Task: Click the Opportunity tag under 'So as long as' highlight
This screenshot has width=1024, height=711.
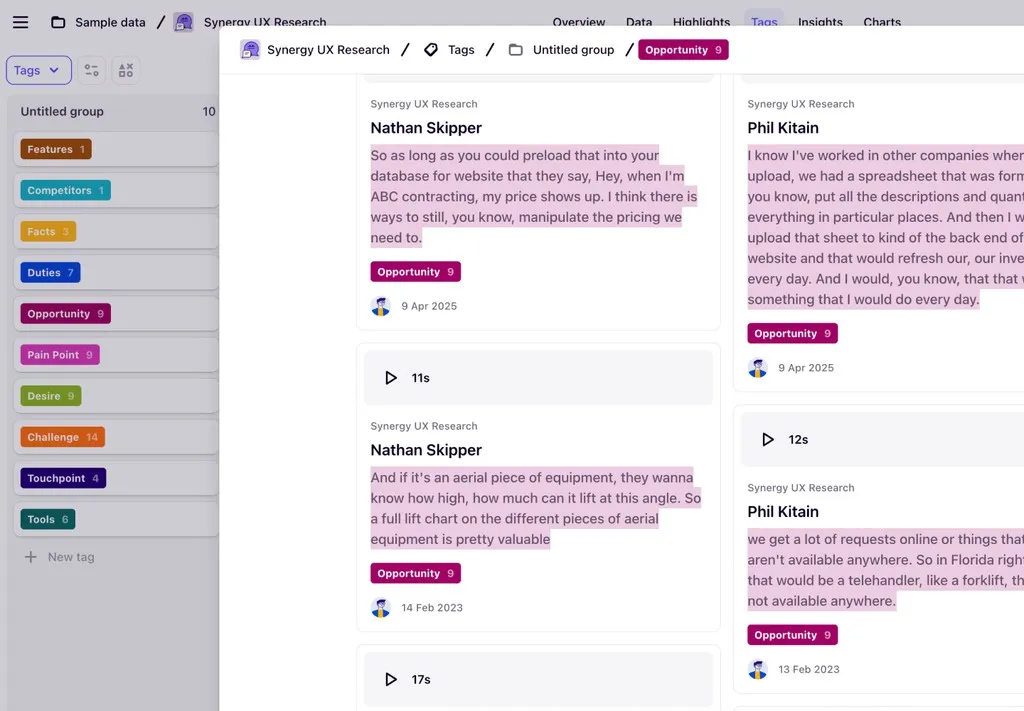Action: tap(415, 272)
